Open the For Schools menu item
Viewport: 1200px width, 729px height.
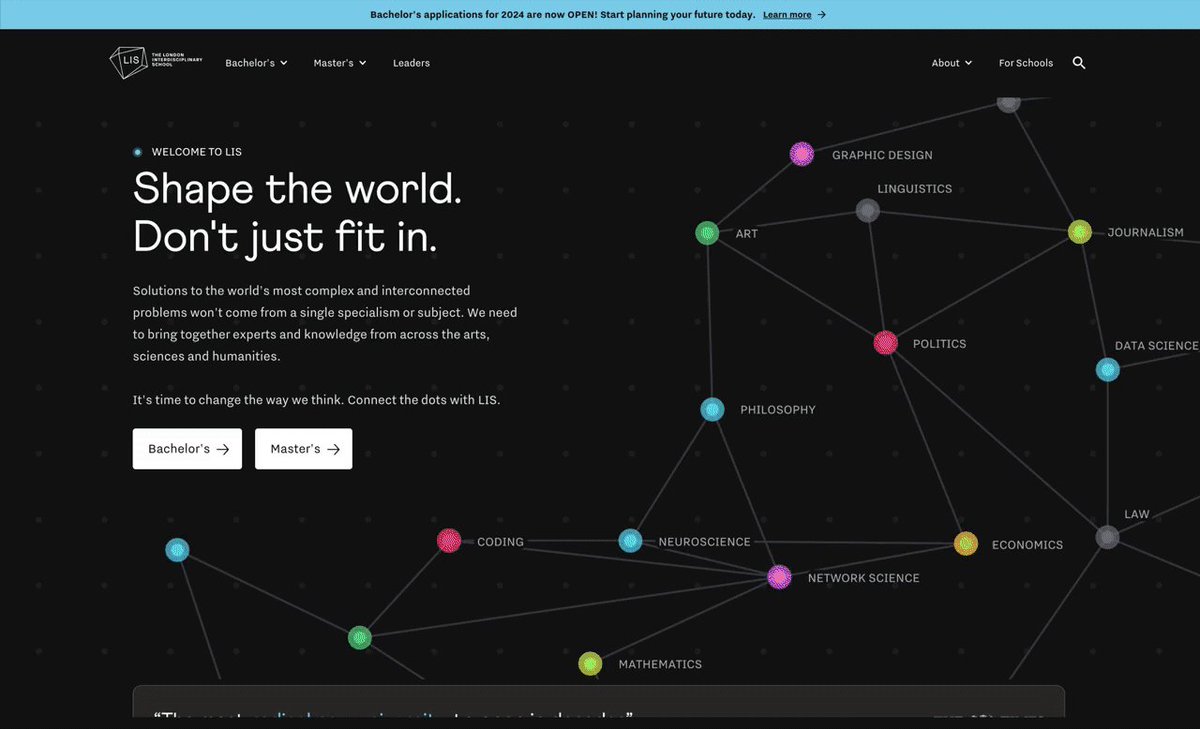tap(1026, 63)
